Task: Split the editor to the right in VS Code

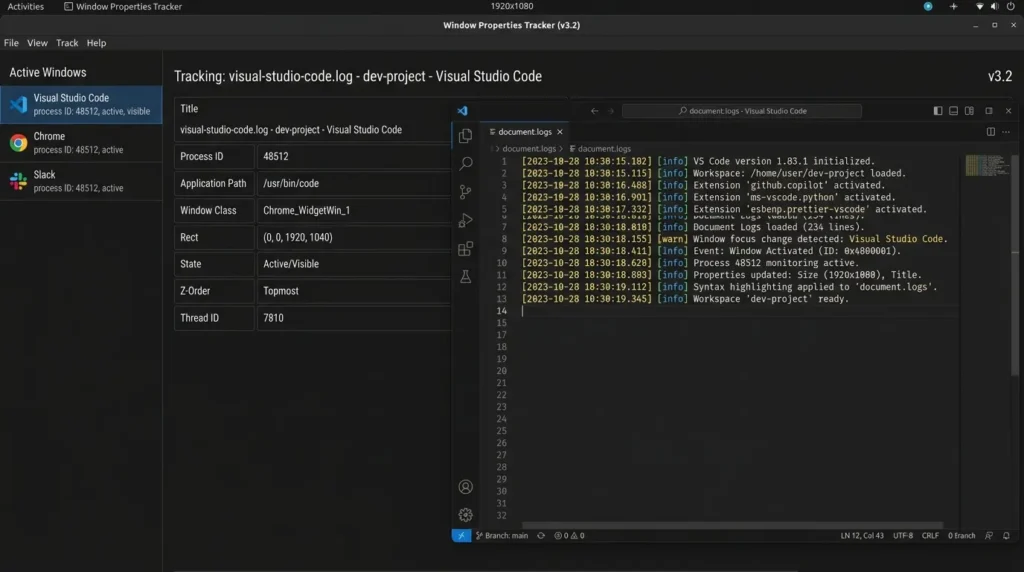Action: point(991,132)
